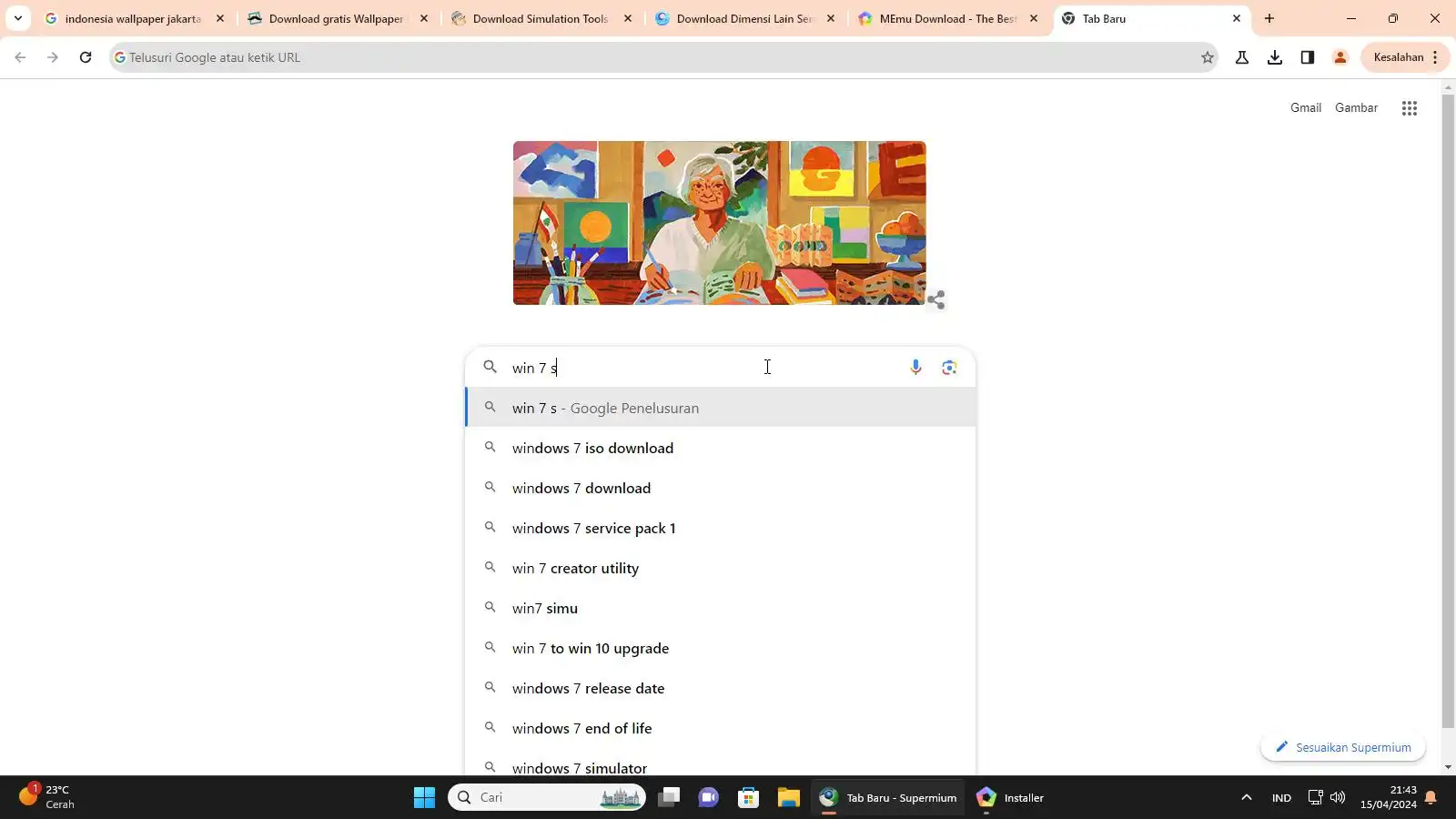The width and height of the screenshot is (1456, 819).
Task: Select the 'win 7 to win 10 upgrade' suggestion
Action: click(x=721, y=648)
